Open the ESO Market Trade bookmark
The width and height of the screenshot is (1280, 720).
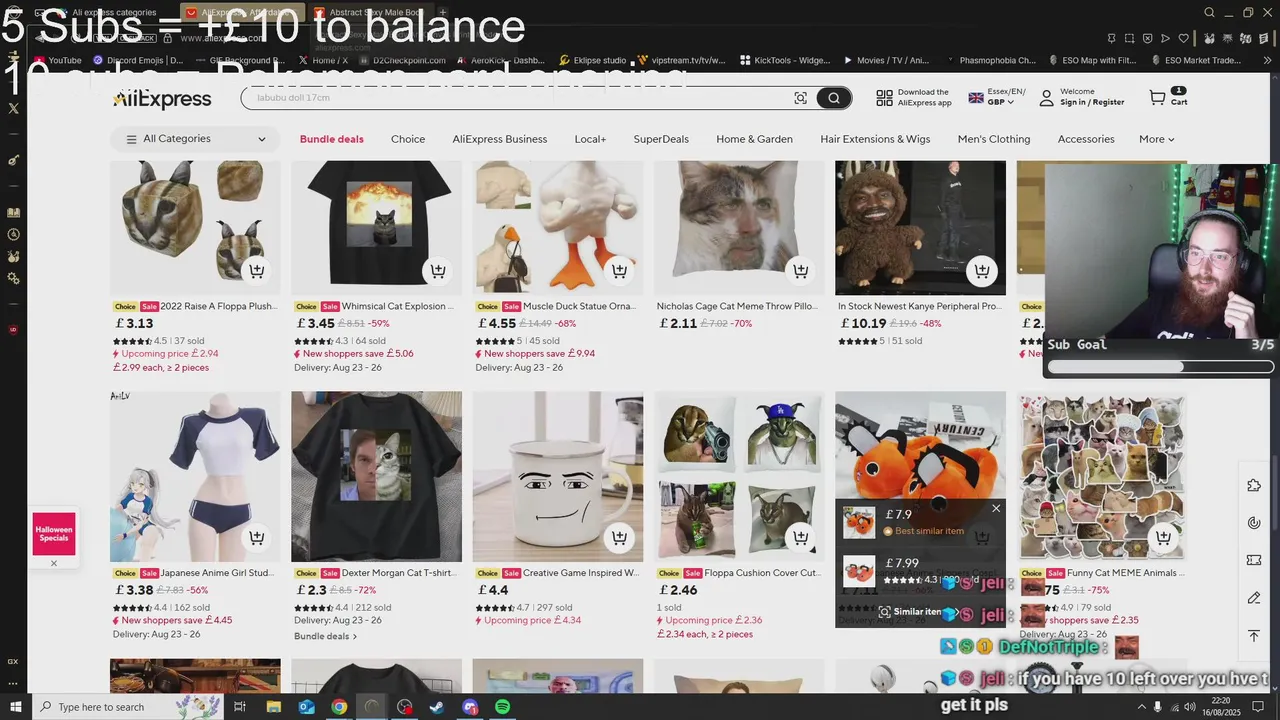pyautogui.click(x=1196, y=60)
